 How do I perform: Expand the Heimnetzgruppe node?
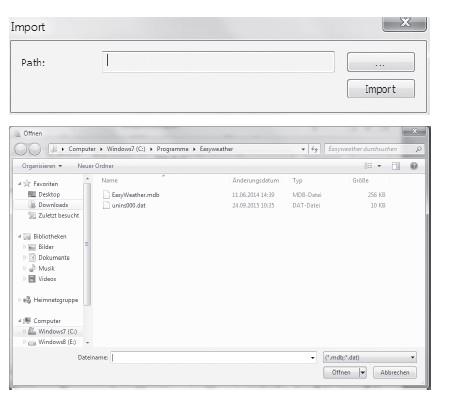[x=19, y=300]
